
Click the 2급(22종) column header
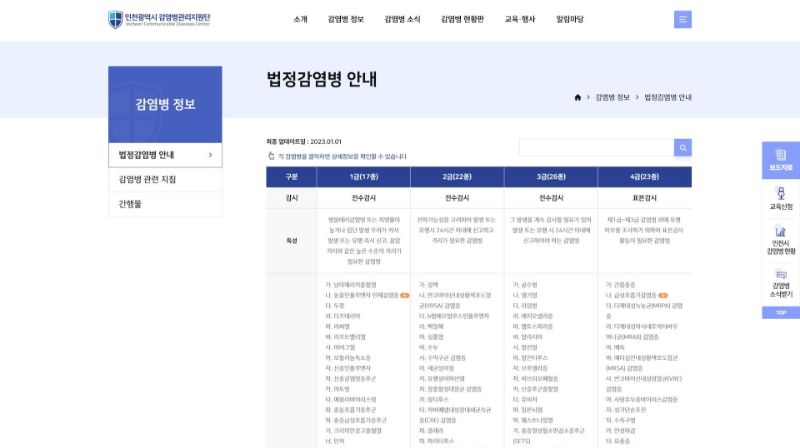pyautogui.click(x=457, y=177)
